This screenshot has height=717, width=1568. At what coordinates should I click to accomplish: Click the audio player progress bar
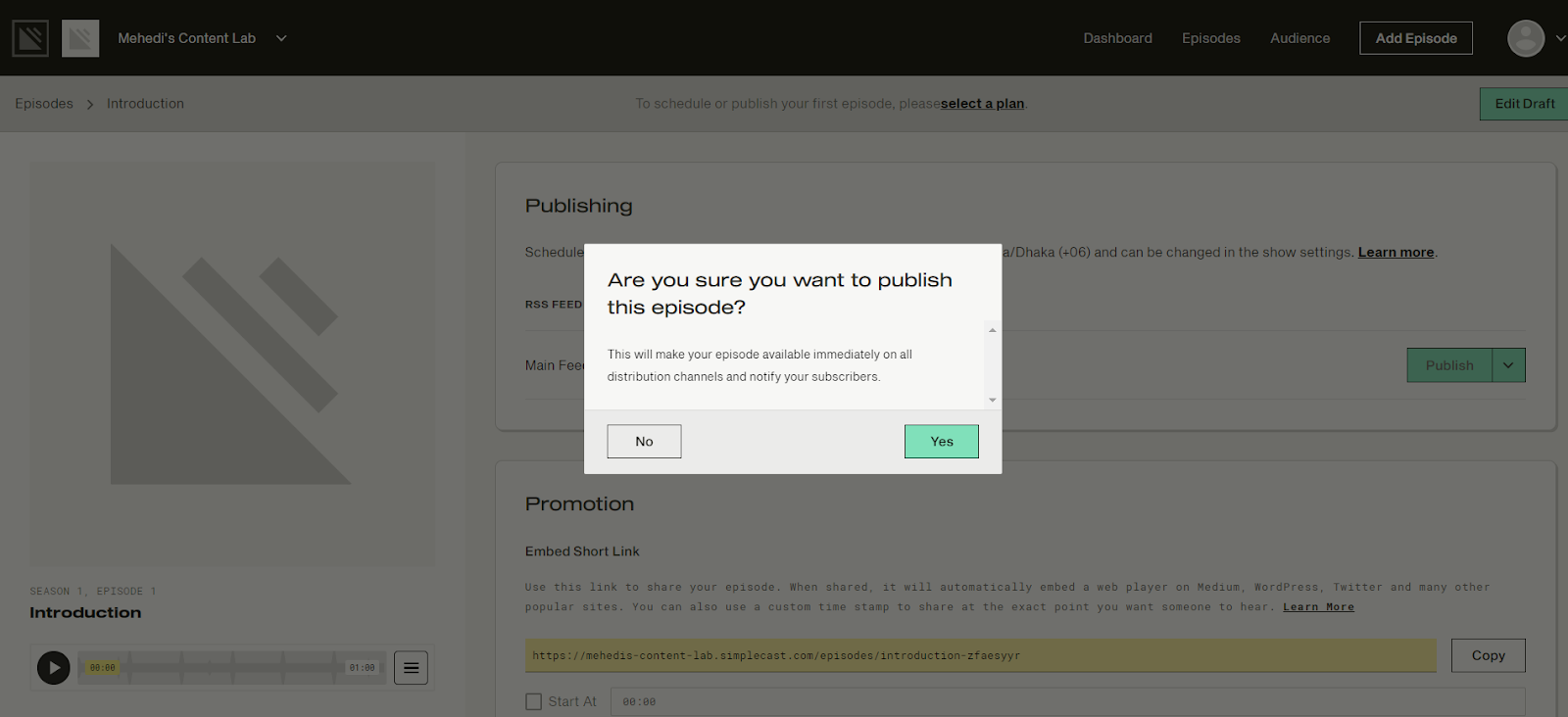click(x=232, y=668)
